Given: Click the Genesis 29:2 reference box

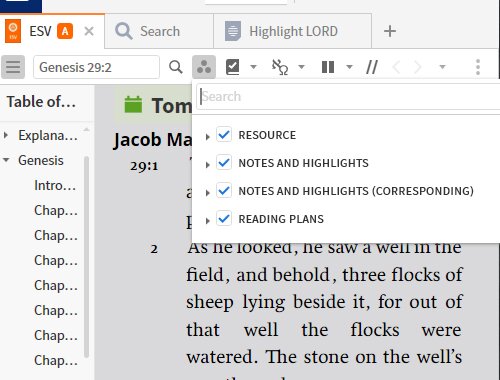Looking at the screenshot, I should [96, 67].
